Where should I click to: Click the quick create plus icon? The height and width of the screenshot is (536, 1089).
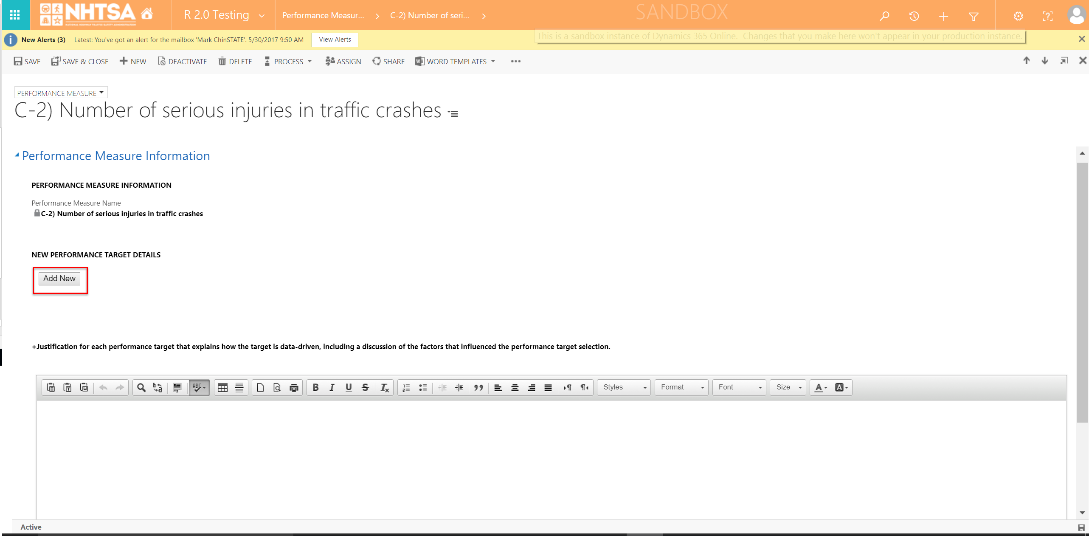pos(943,16)
